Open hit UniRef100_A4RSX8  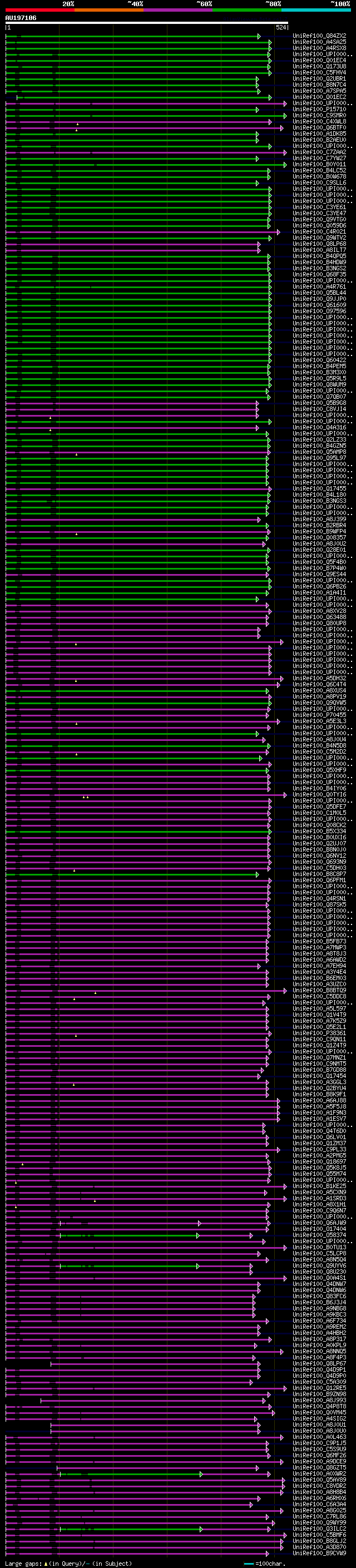click(319, 48)
